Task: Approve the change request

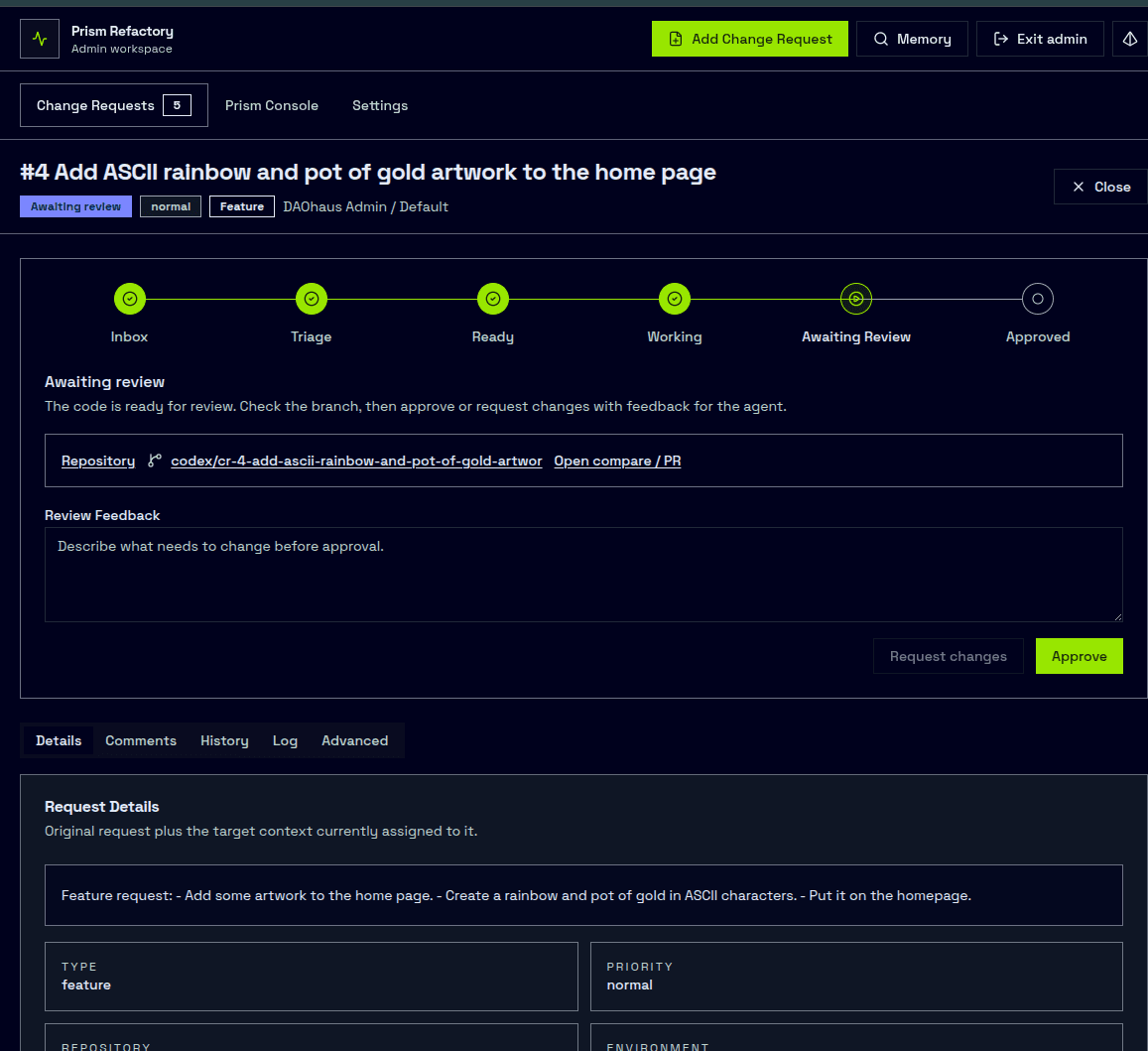Action: point(1079,656)
